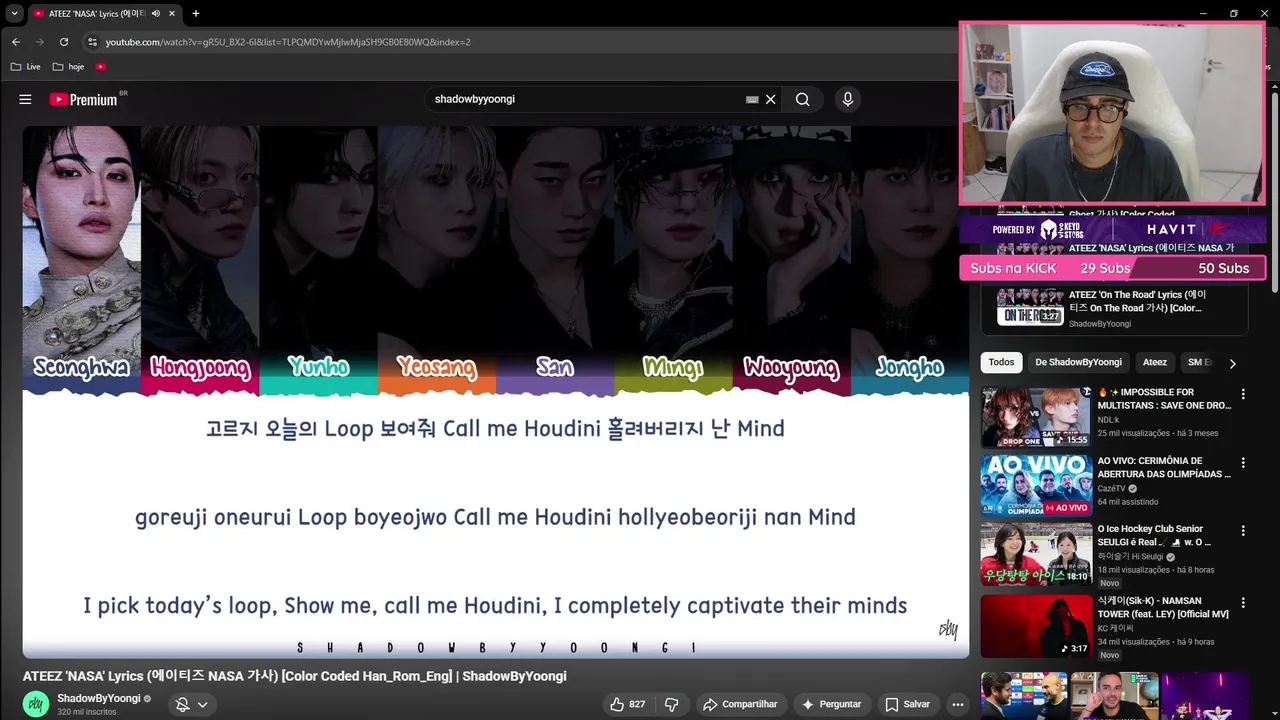Save video with Salvar button
This screenshot has height=720, width=1280.
907,704
